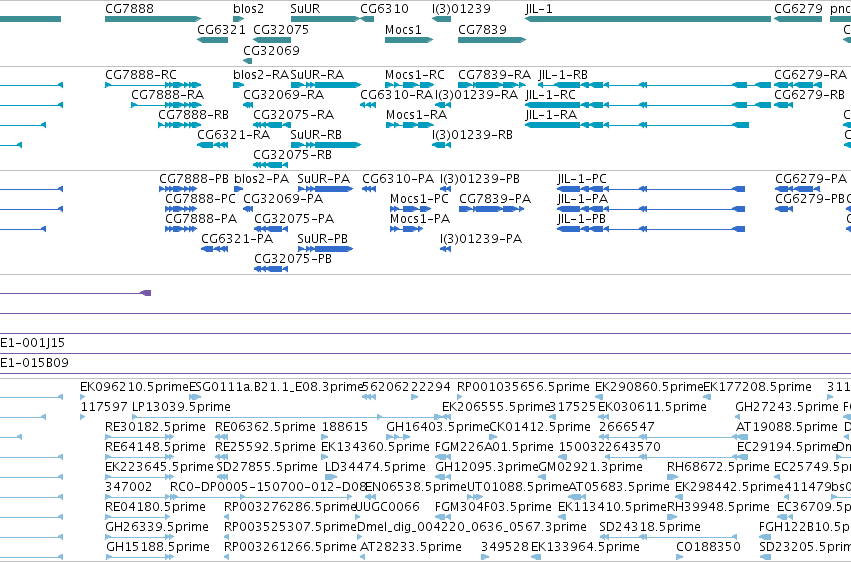851x562 pixels.
Task: Click the CG7888 gene label
Action: point(129,9)
